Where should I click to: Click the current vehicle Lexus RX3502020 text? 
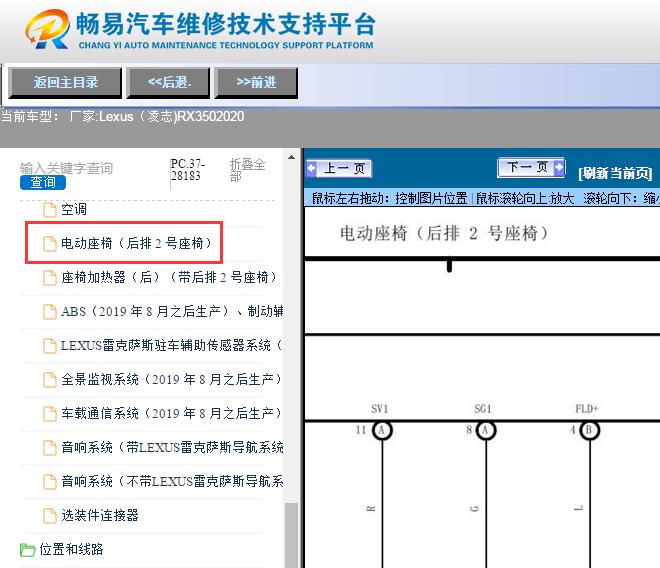click(x=122, y=117)
